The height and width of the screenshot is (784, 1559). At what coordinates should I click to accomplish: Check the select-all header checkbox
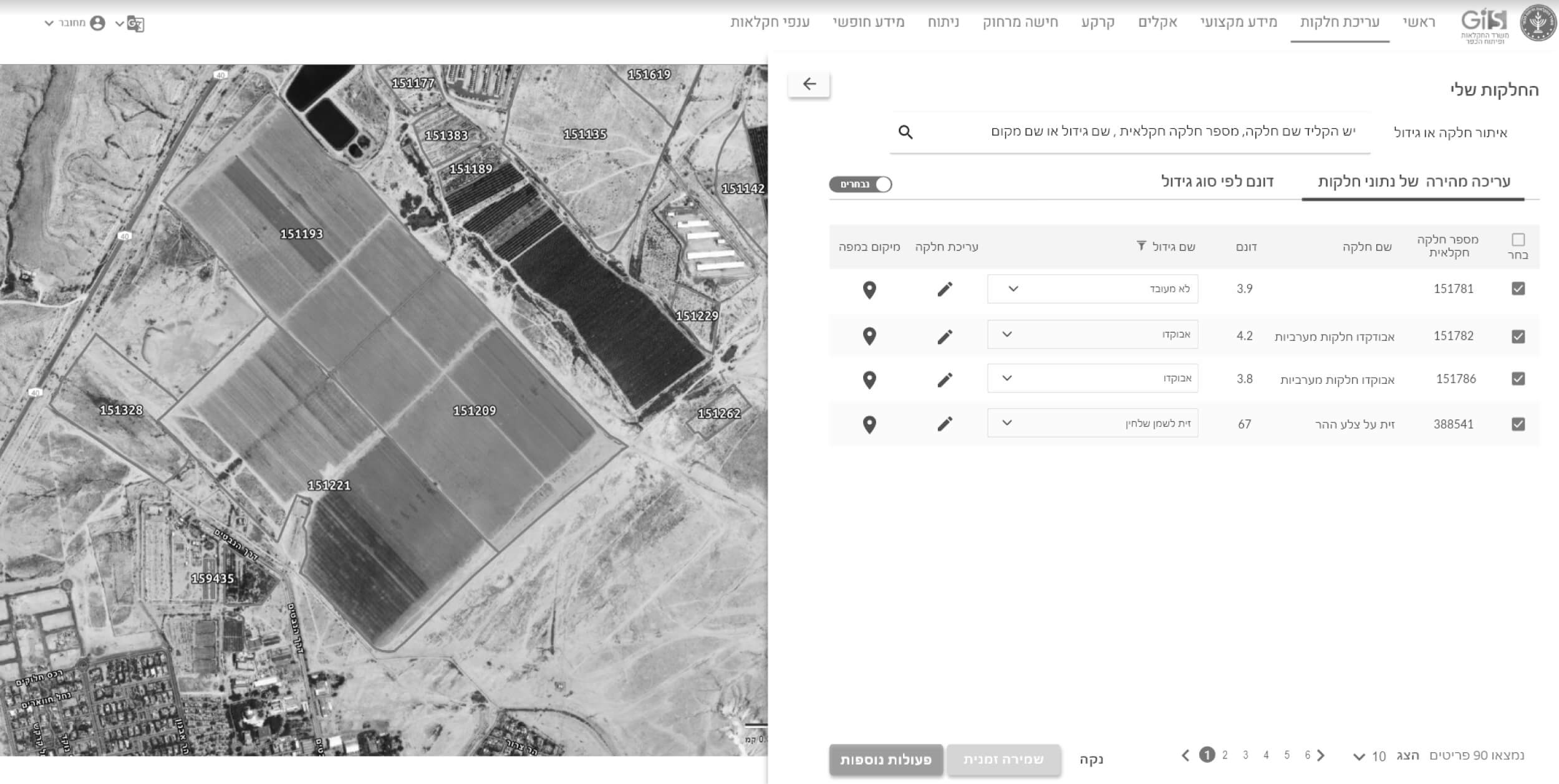tap(1518, 239)
